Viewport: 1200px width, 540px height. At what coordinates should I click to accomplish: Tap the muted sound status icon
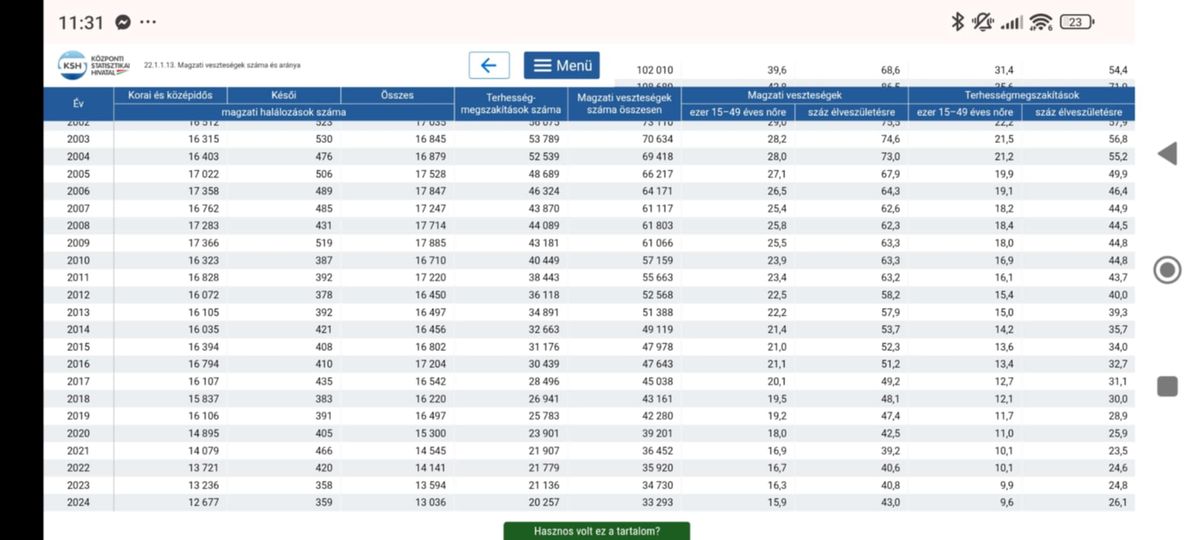983,22
